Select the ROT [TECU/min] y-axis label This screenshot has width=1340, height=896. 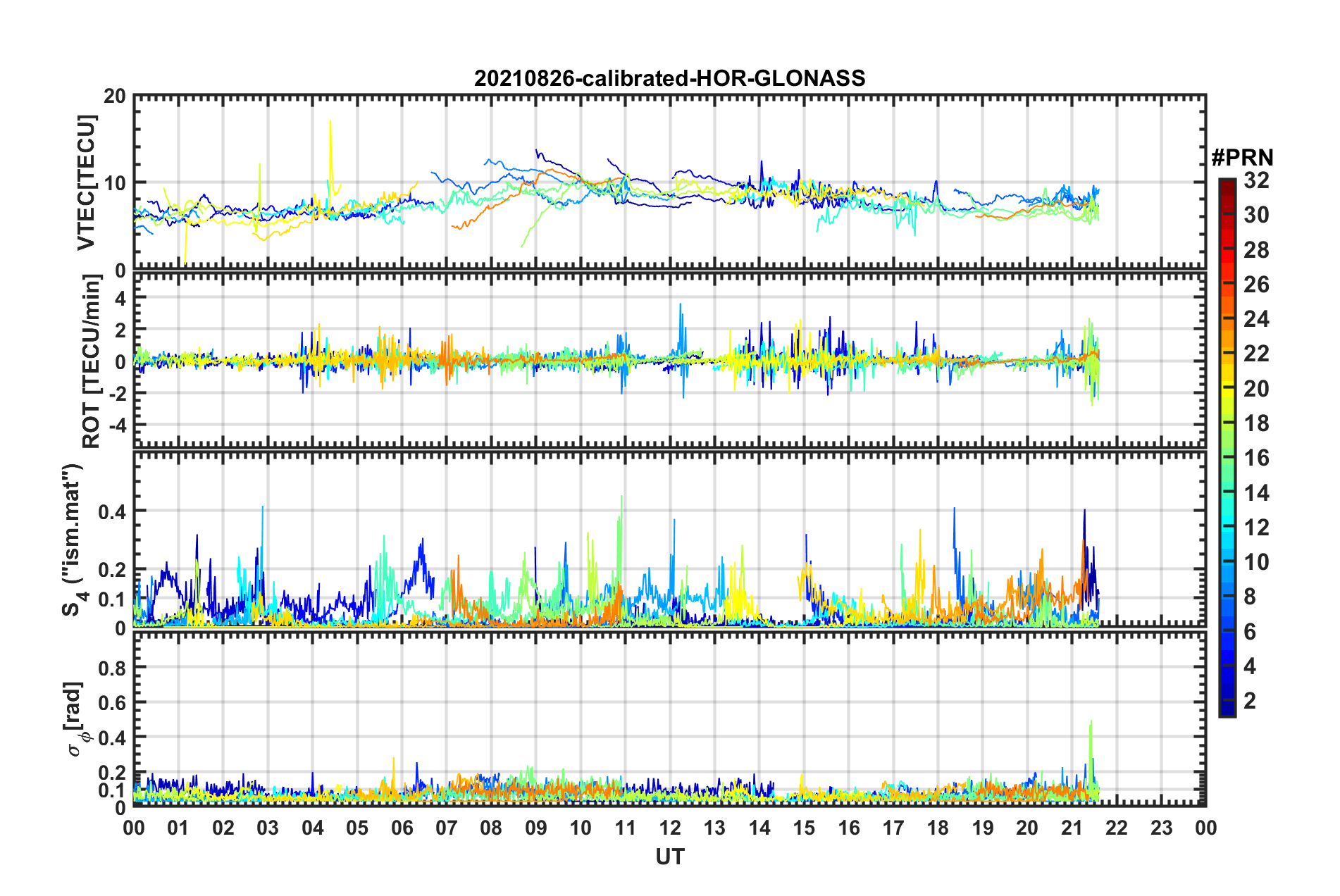92,361
